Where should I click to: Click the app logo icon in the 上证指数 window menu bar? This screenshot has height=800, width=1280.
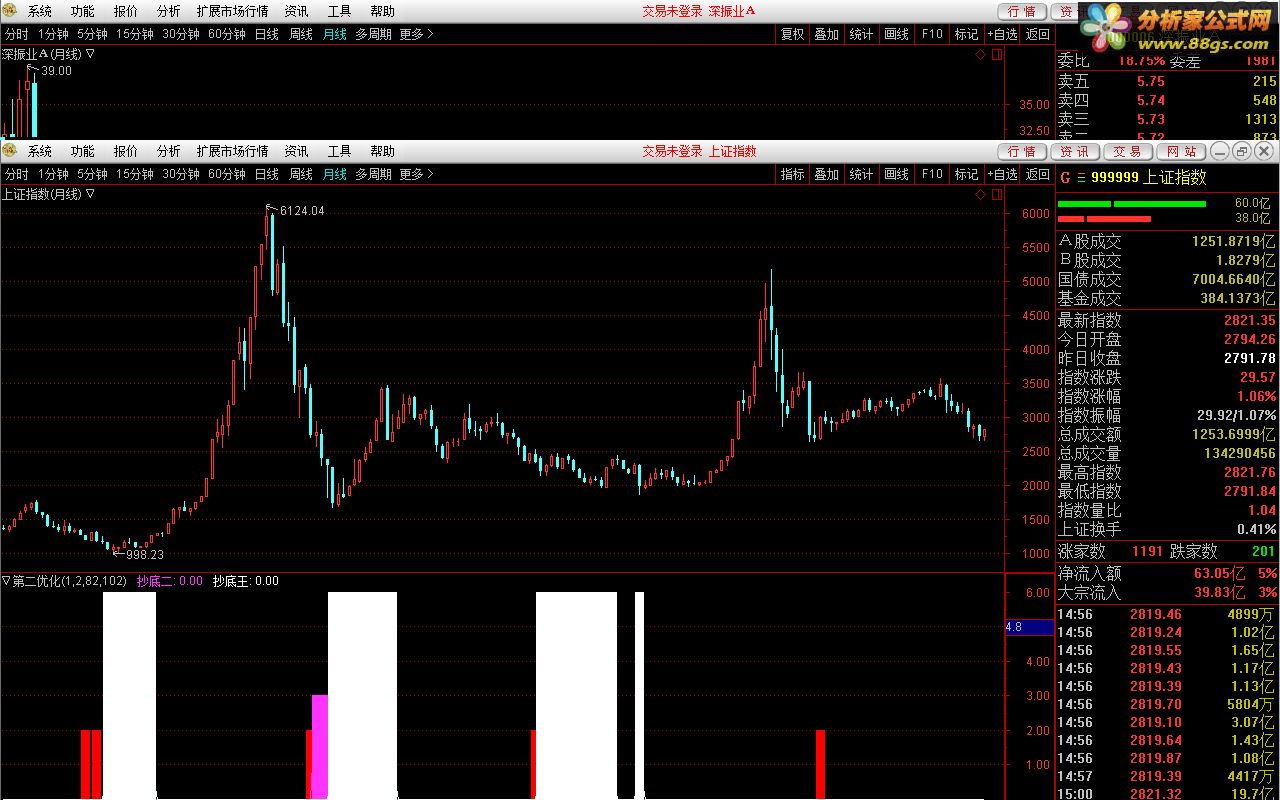pos(10,151)
